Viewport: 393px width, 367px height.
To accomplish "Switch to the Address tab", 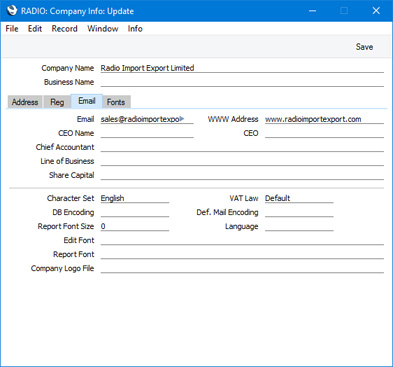I will [25, 102].
